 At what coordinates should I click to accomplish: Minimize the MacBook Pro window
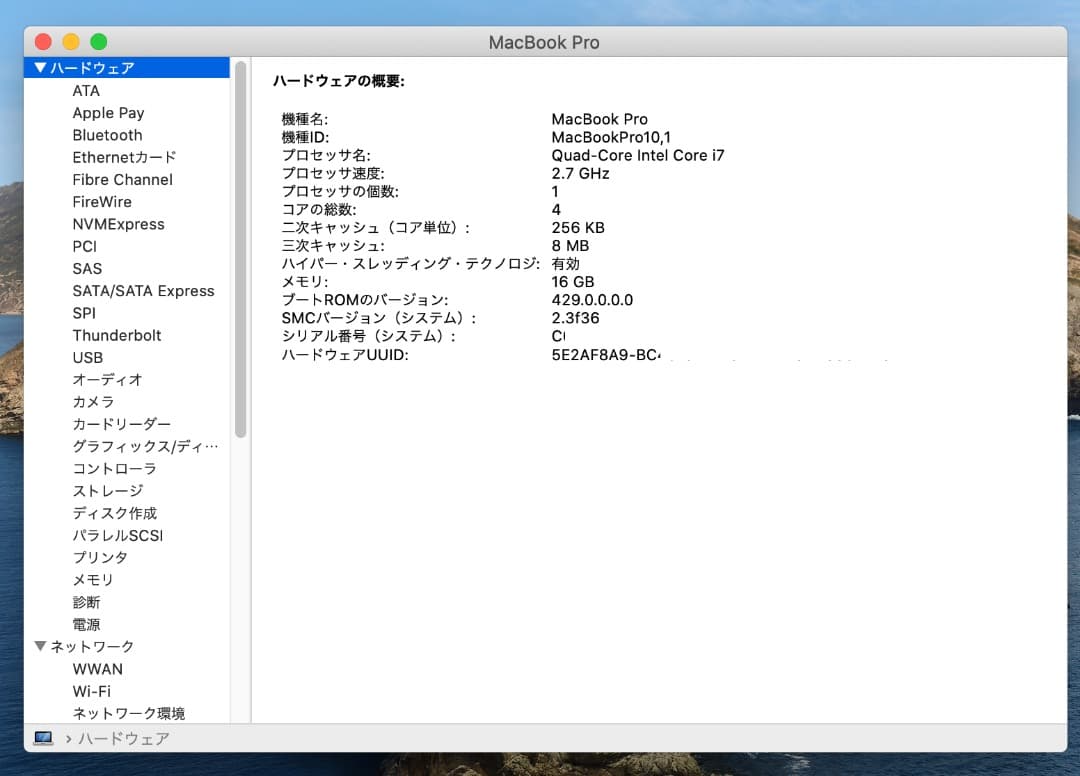point(71,42)
